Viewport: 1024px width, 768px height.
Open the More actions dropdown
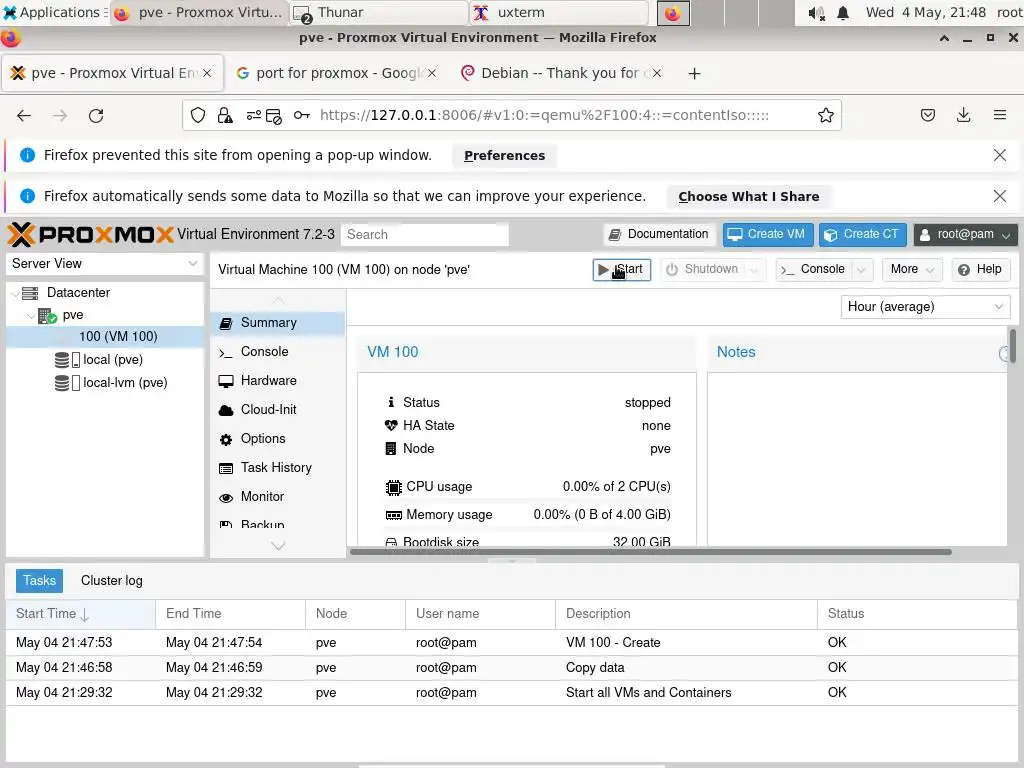(x=912, y=270)
